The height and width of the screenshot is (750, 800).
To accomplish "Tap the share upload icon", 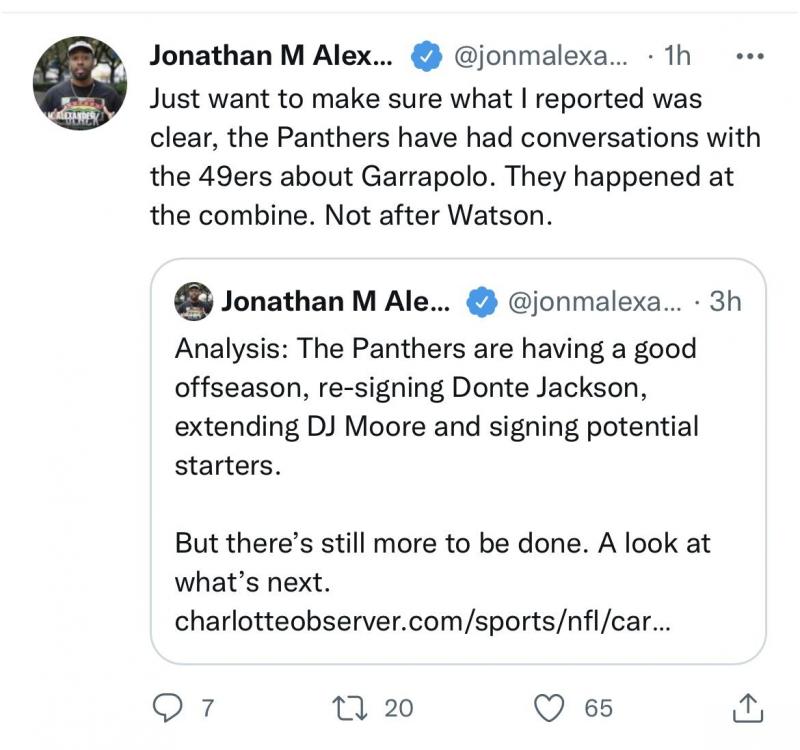I will (747, 707).
